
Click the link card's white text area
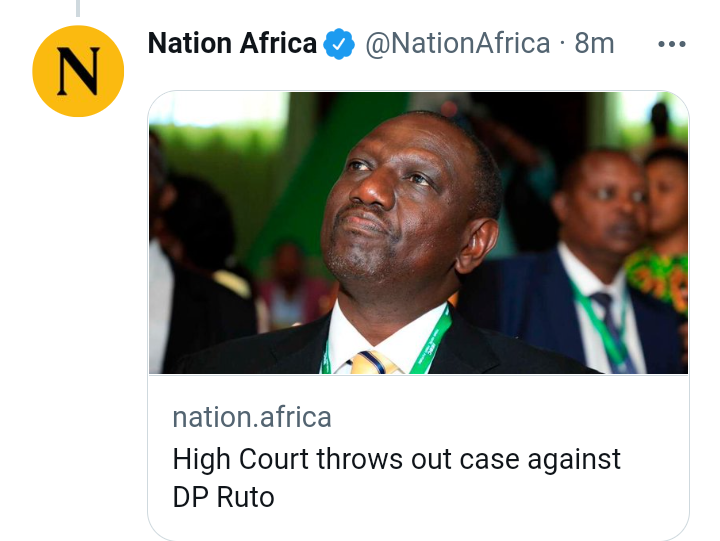coord(418,457)
